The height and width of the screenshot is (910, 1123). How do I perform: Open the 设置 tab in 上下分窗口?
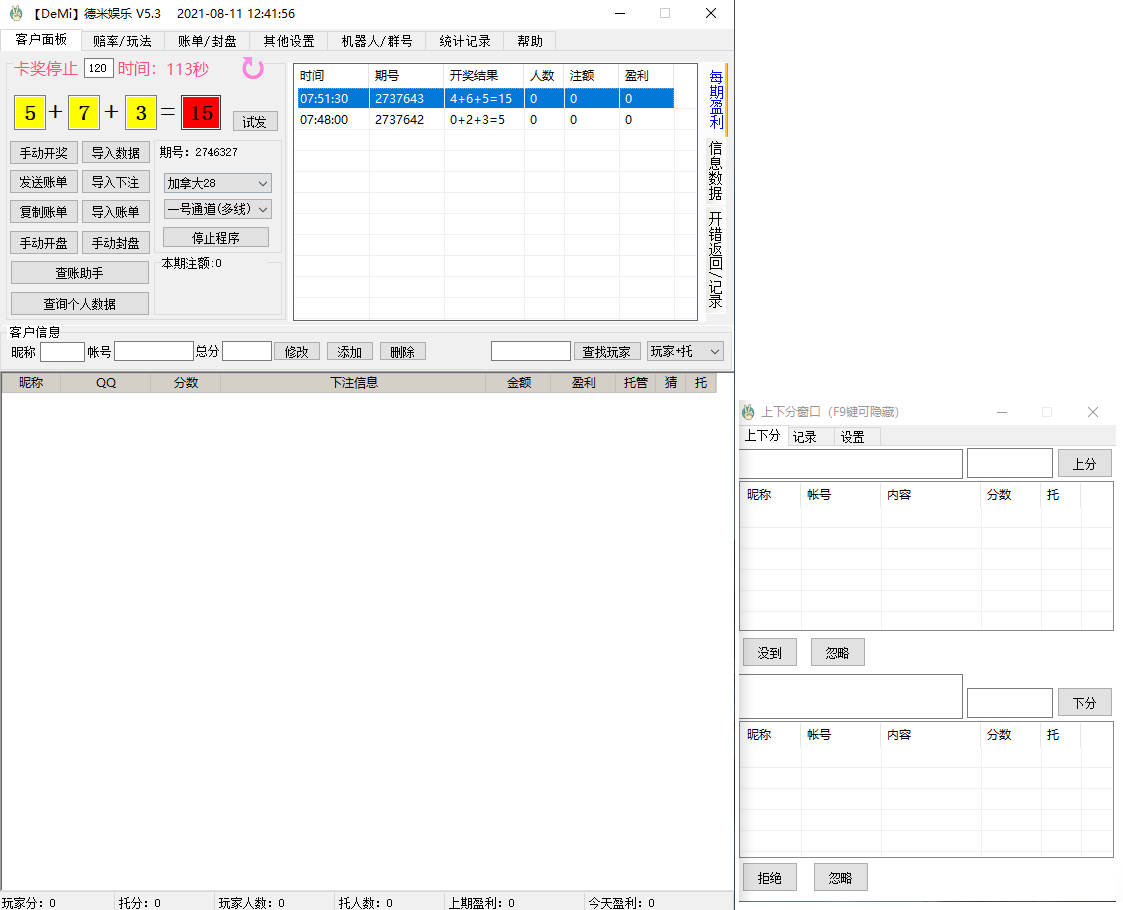pos(855,436)
